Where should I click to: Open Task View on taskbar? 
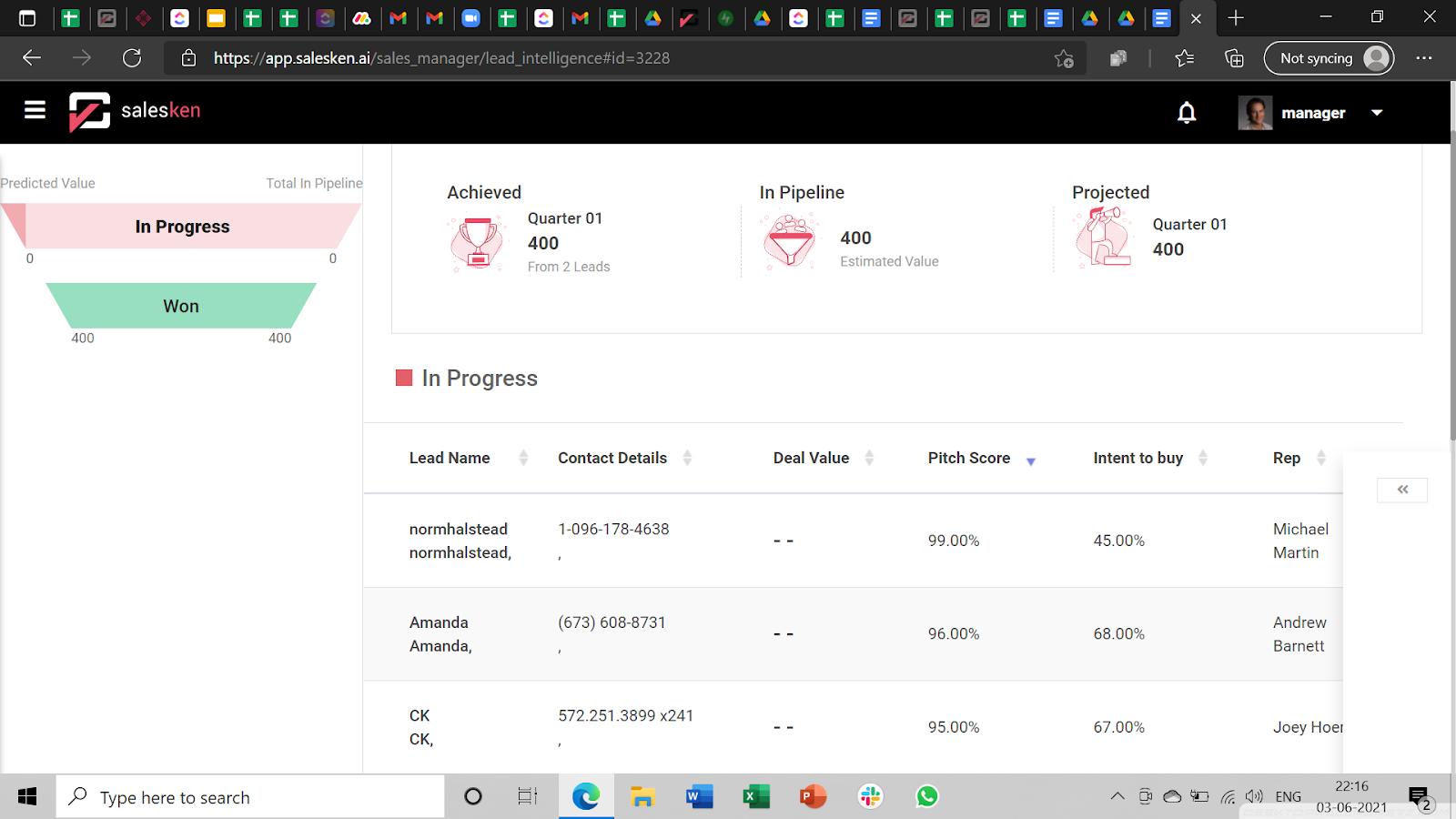tap(528, 797)
